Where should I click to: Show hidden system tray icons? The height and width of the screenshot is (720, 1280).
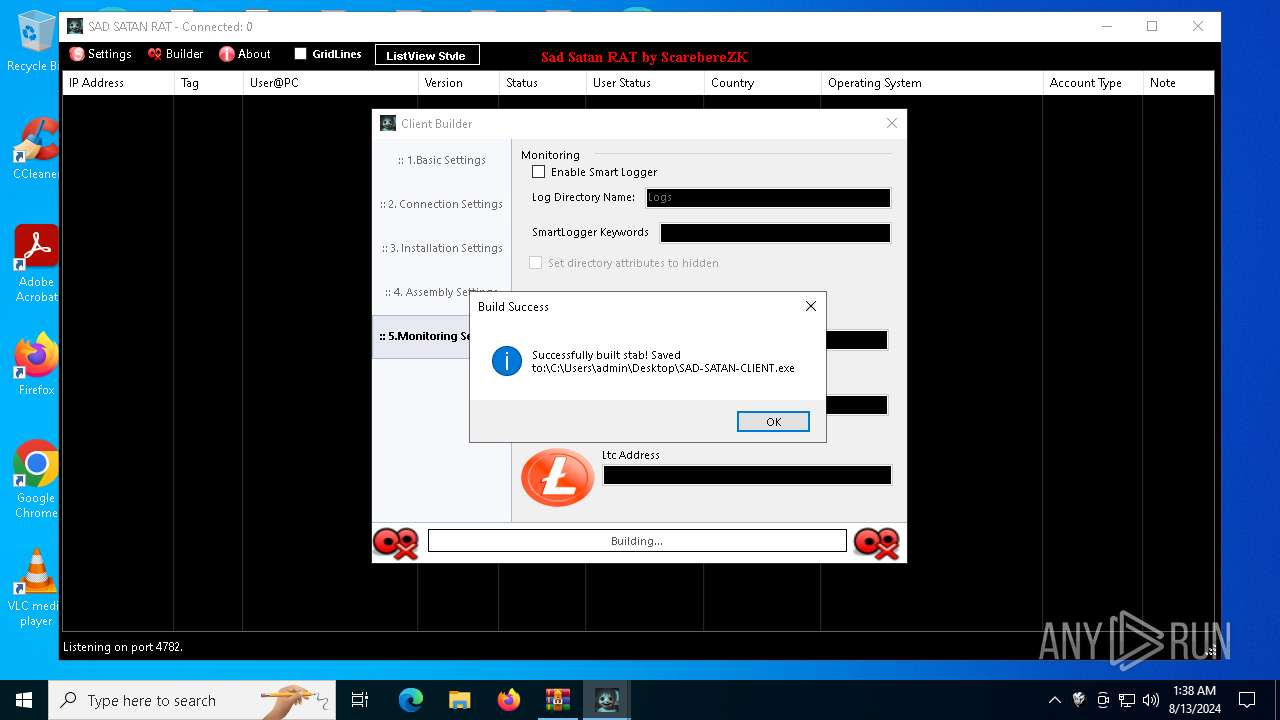point(1054,700)
